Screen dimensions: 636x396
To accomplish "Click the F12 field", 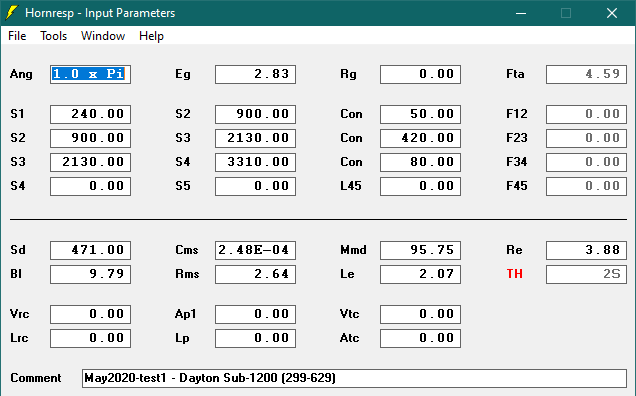I will click(586, 114).
